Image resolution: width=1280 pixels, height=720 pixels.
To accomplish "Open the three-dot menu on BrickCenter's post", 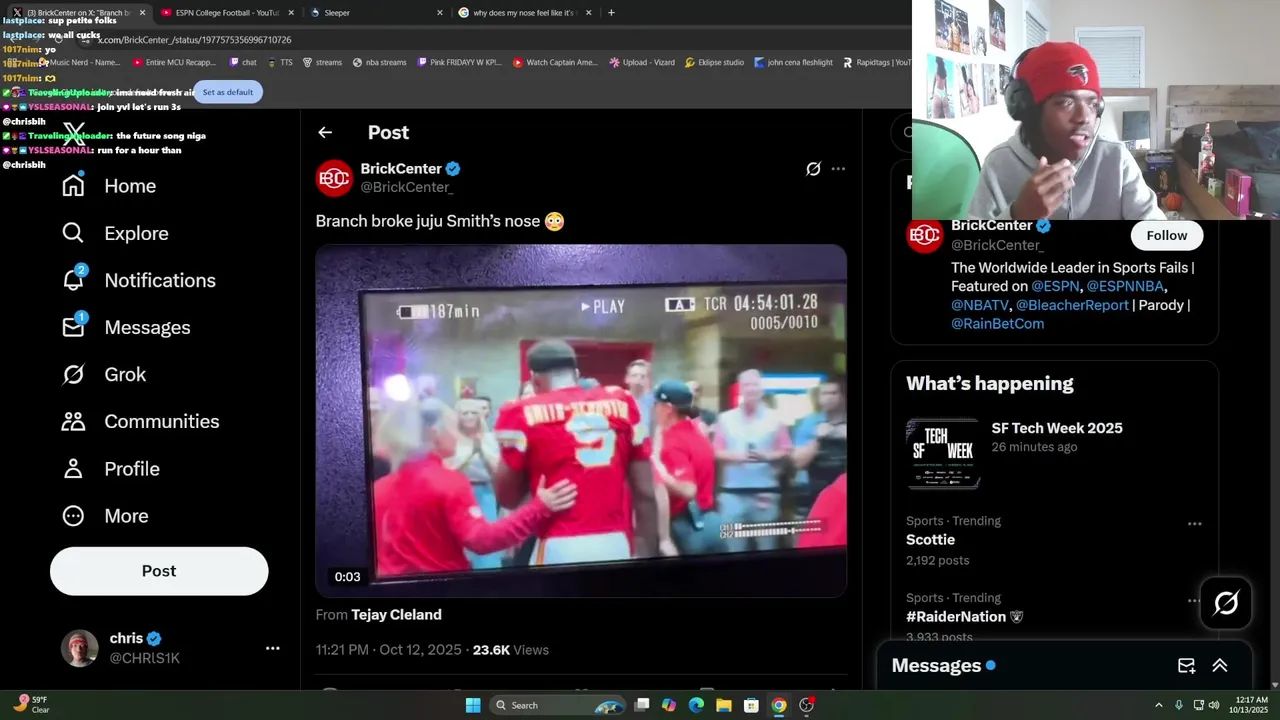I will click(838, 169).
